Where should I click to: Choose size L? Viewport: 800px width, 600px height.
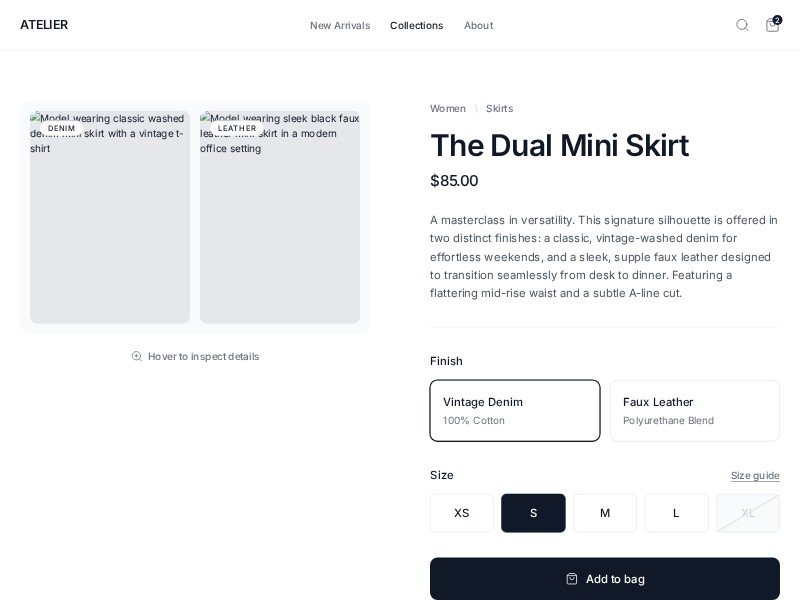[x=676, y=513]
